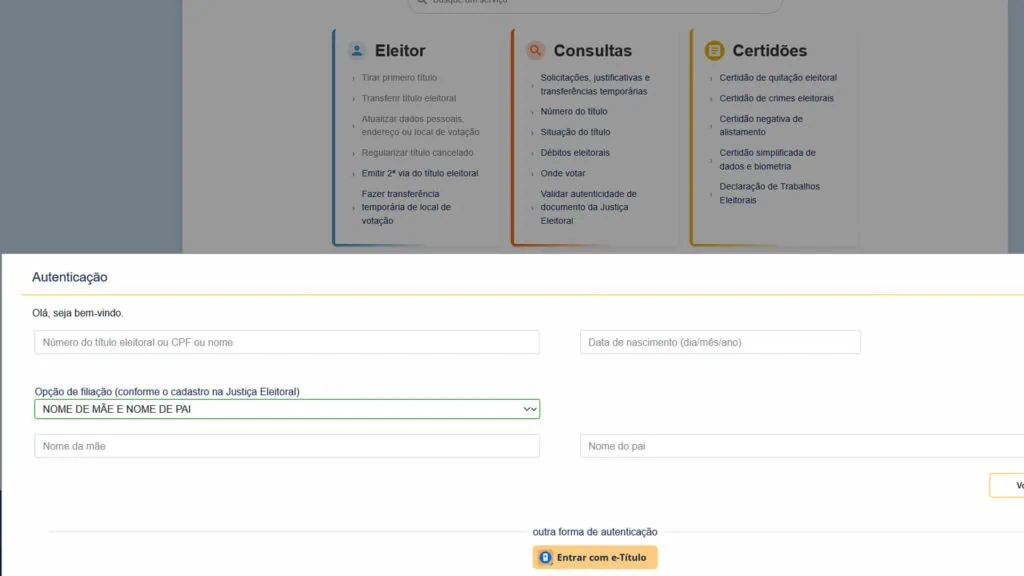Select Regularizar título cancelado
Viewport: 1024px width, 576px height.
417,153
